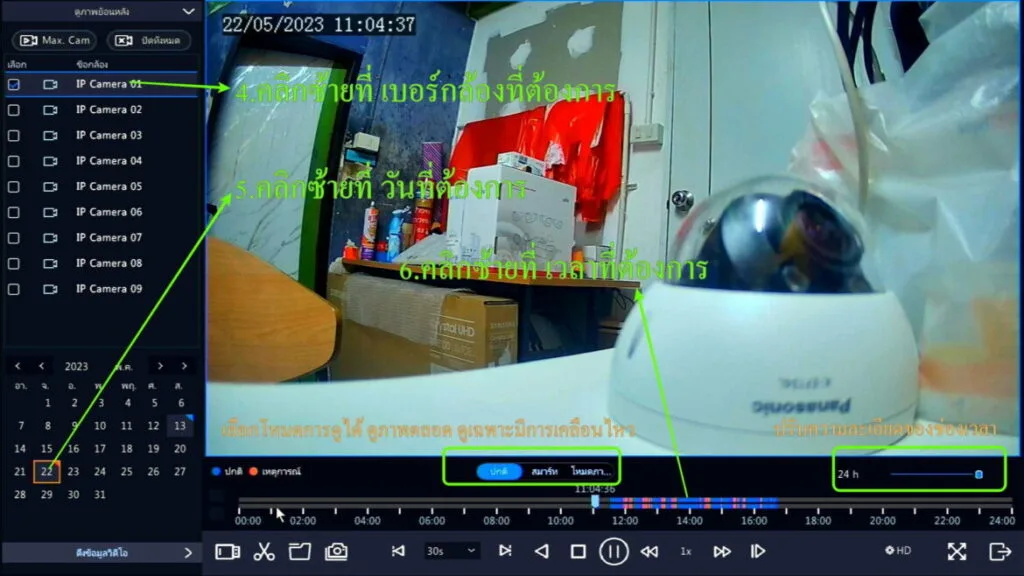Collapse the playback panel header chevron
1024x576 pixels.
coord(188,12)
